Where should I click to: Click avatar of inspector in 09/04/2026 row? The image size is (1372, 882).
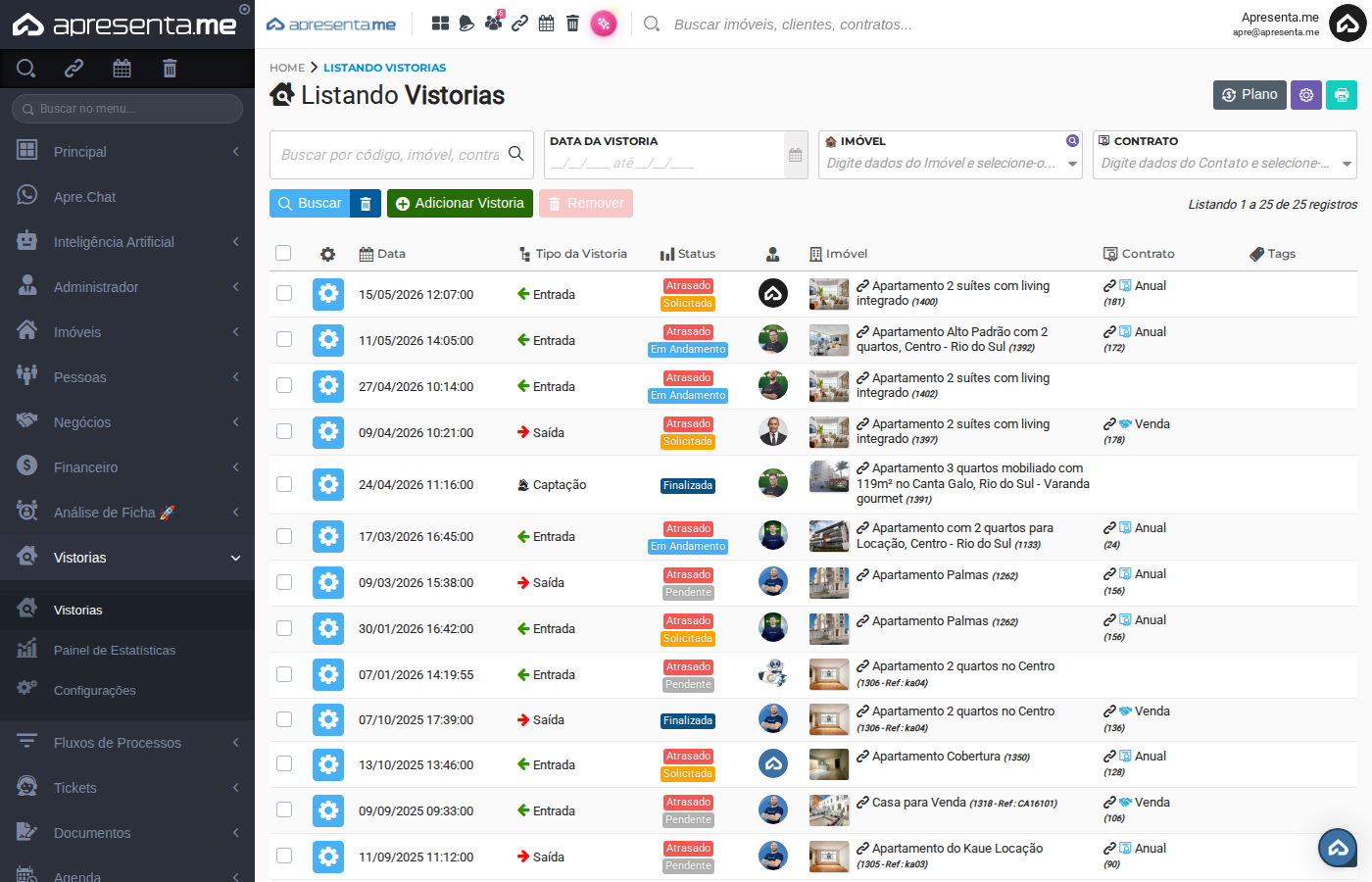click(x=773, y=431)
